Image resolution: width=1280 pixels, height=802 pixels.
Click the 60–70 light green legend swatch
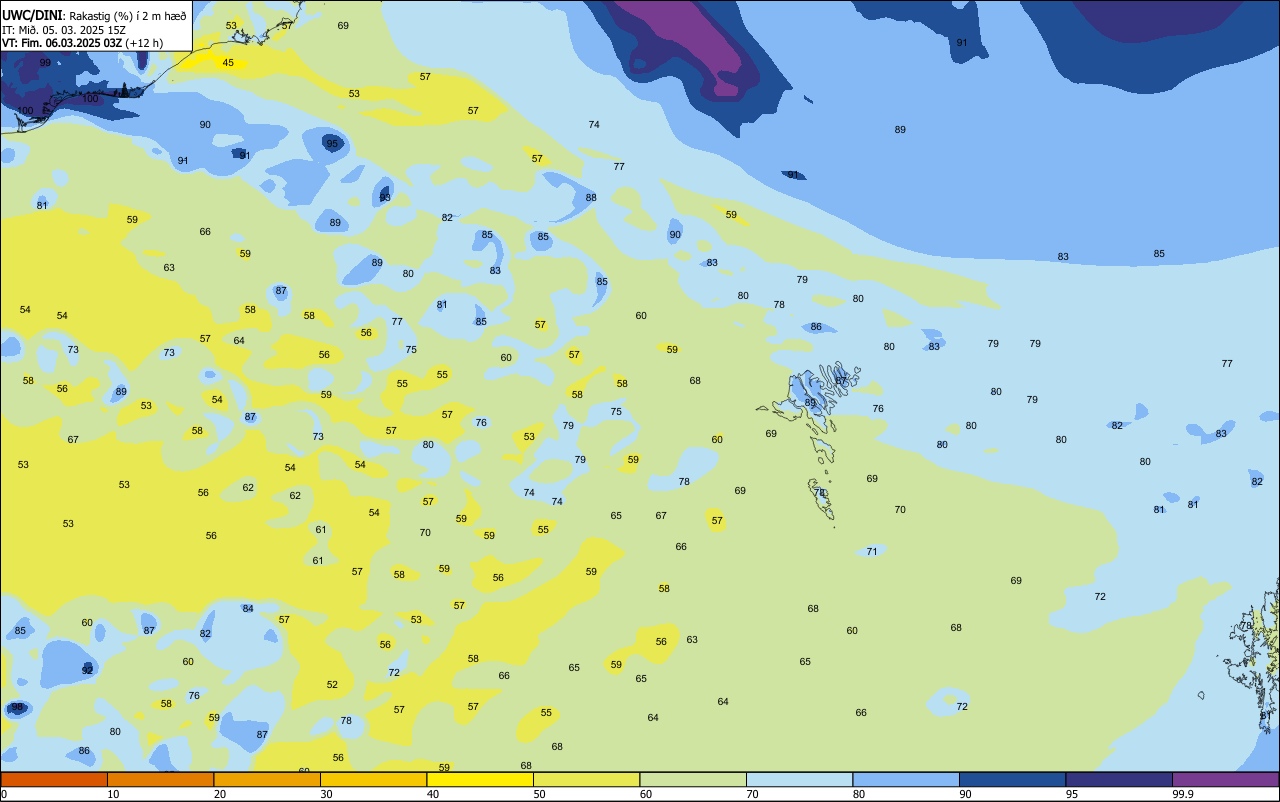point(693,779)
